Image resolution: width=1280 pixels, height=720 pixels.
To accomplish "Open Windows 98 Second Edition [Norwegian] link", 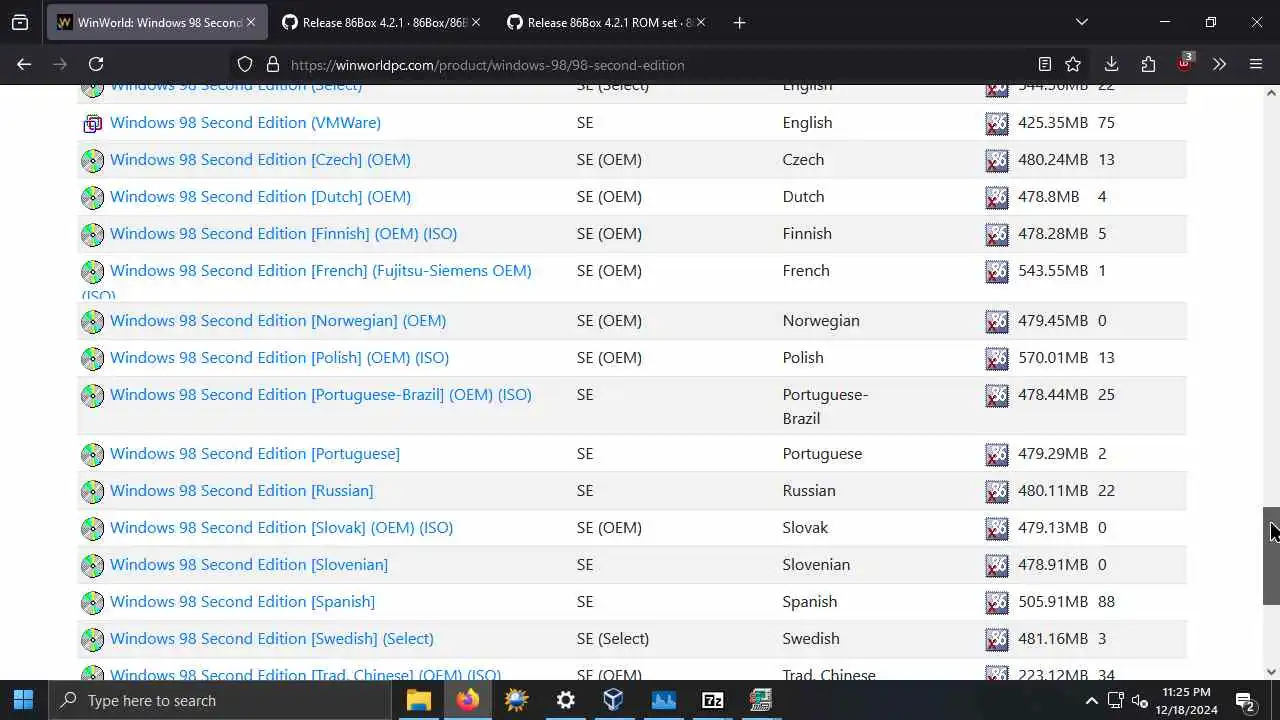I will [278, 320].
